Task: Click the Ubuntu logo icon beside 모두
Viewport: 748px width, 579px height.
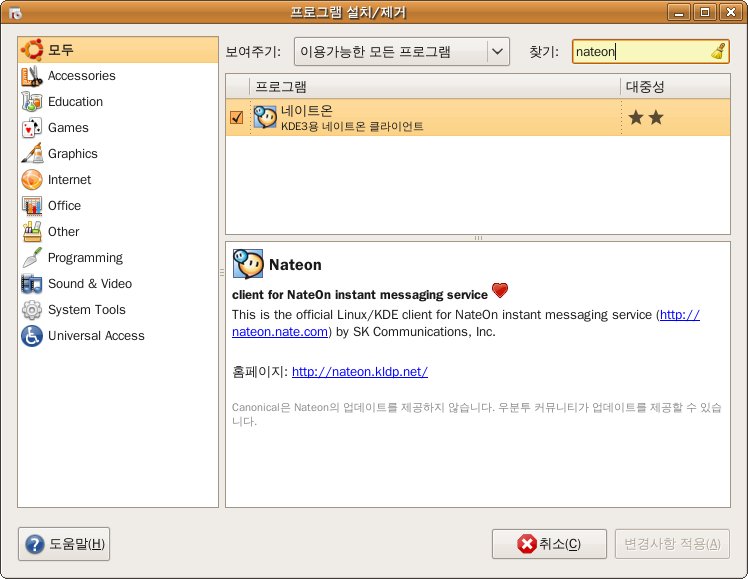Action: [x=32, y=50]
